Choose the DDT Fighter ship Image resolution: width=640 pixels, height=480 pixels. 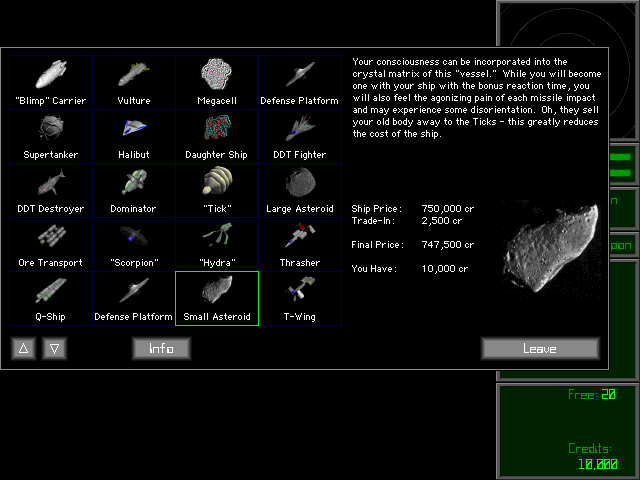pyautogui.click(x=299, y=136)
